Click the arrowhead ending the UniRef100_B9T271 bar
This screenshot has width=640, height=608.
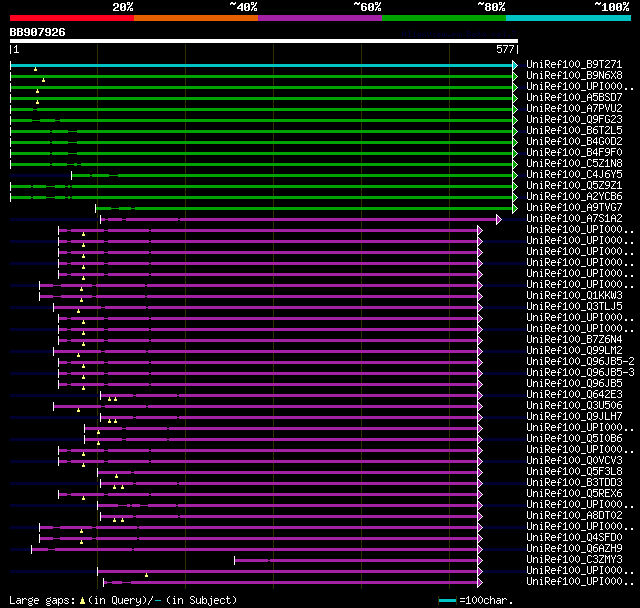(515, 65)
